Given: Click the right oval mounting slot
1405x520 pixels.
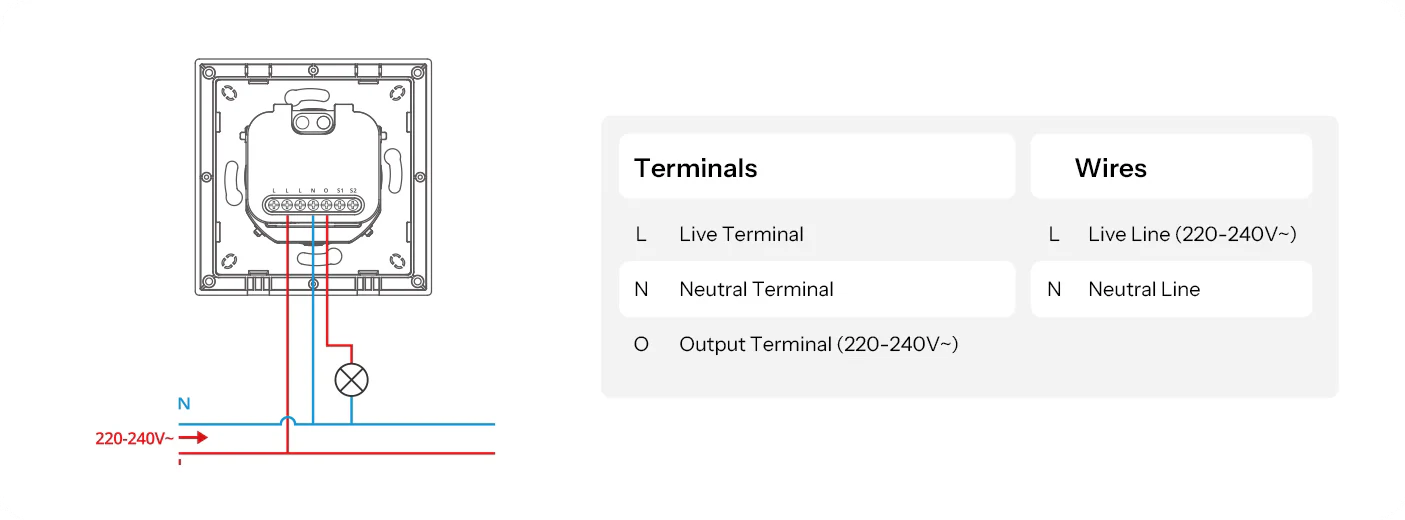Looking at the screenshot, I should [393, 172].
